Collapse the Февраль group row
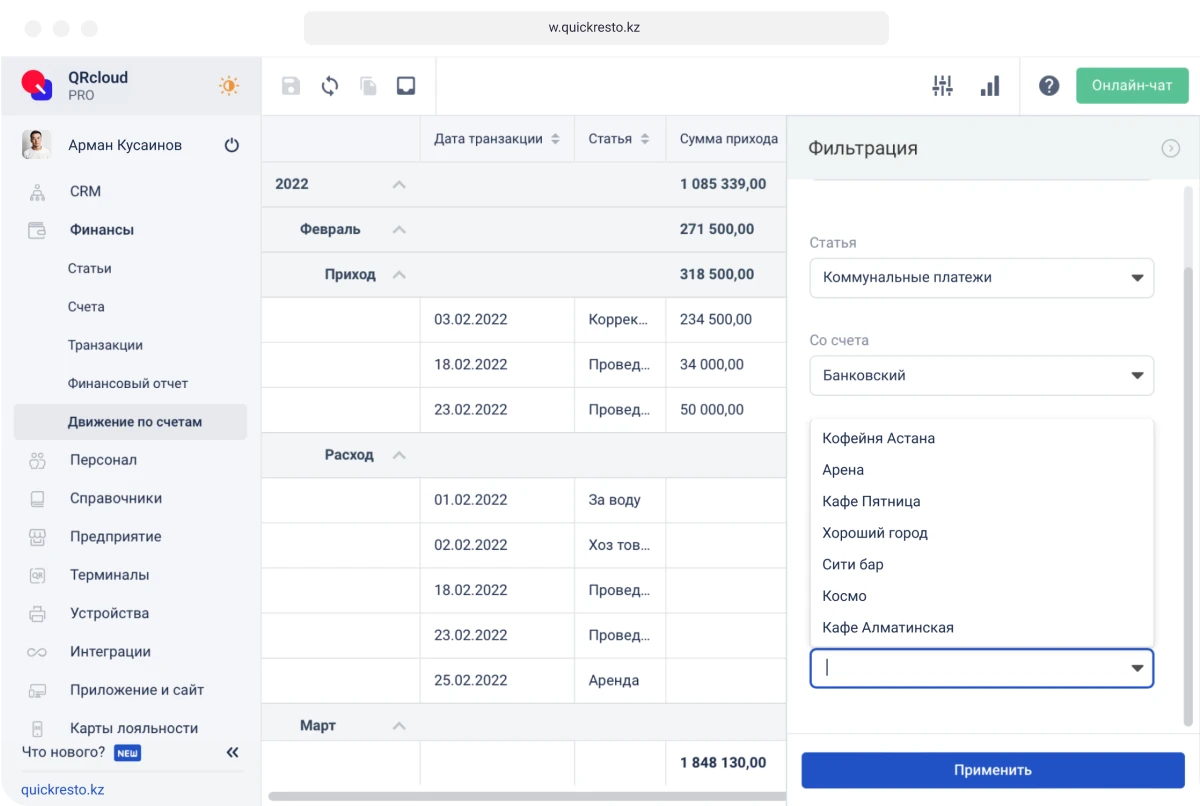This screenshot has width=1200, height=806. (399, 229)
